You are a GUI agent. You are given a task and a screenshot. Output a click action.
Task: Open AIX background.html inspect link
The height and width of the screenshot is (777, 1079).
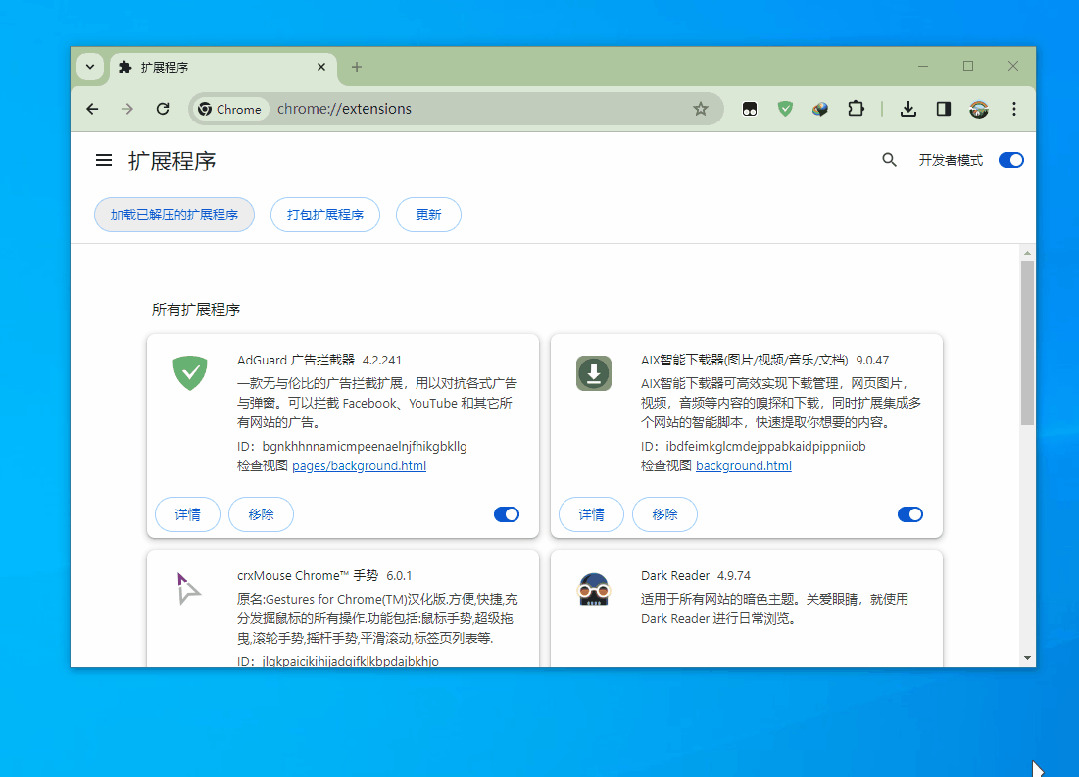point(744,466)
